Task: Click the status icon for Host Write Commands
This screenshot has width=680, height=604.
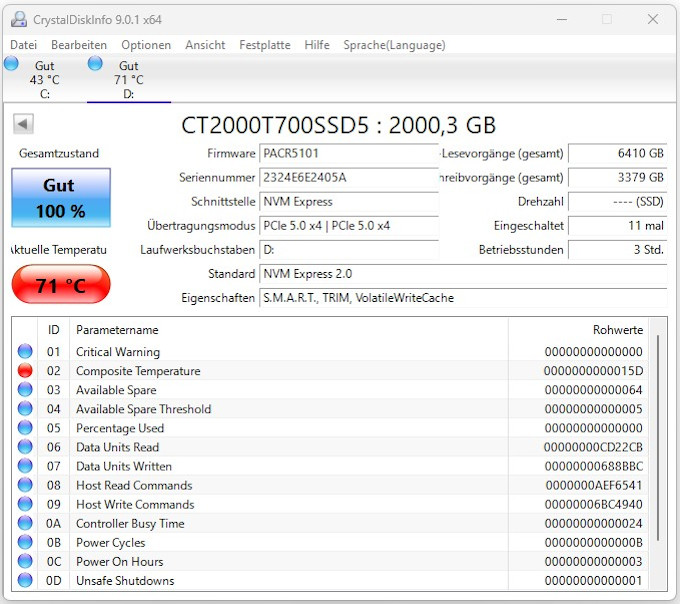Action: click(25, 504)
